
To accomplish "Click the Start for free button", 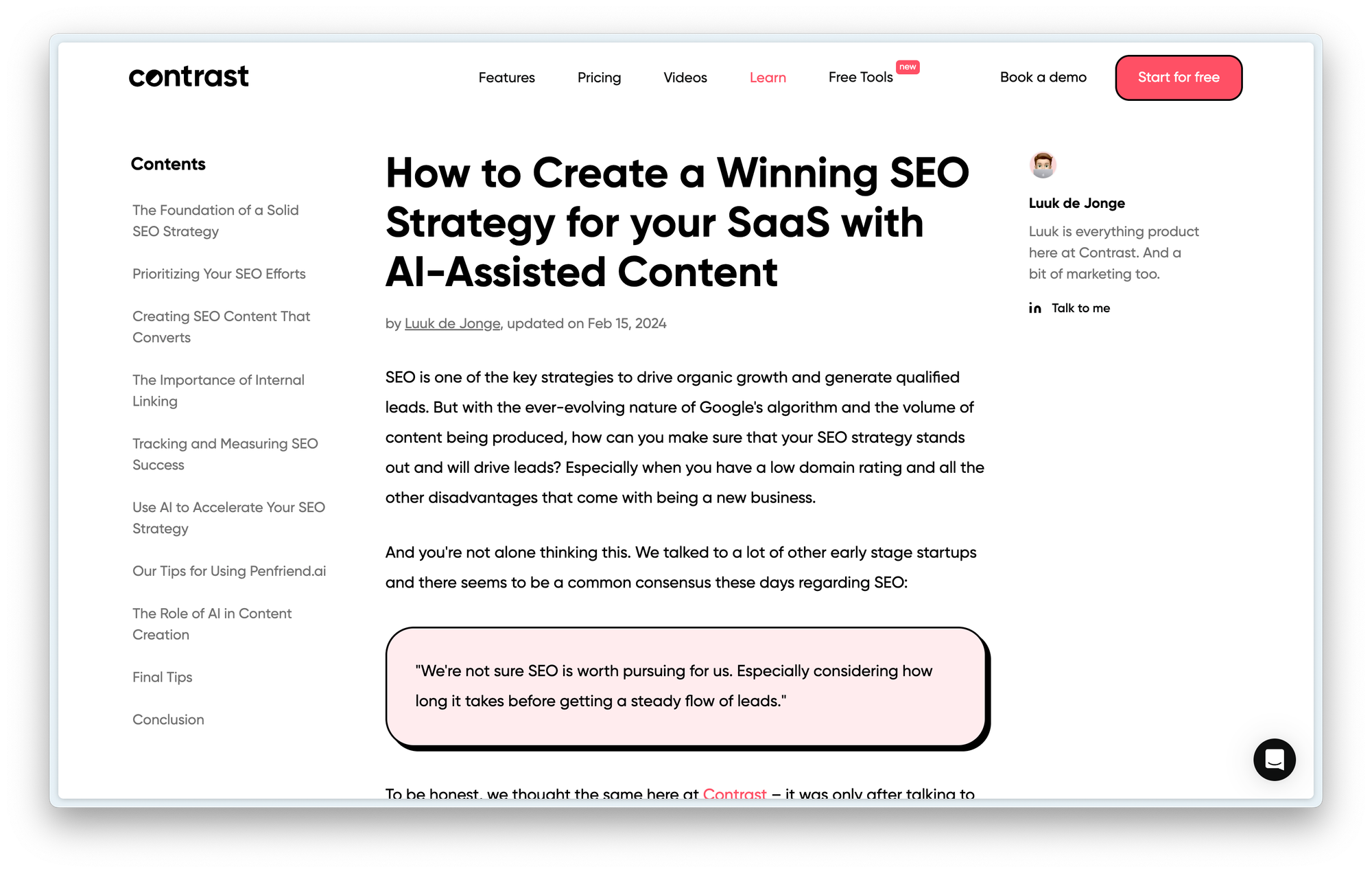I will coord(1179,77).
